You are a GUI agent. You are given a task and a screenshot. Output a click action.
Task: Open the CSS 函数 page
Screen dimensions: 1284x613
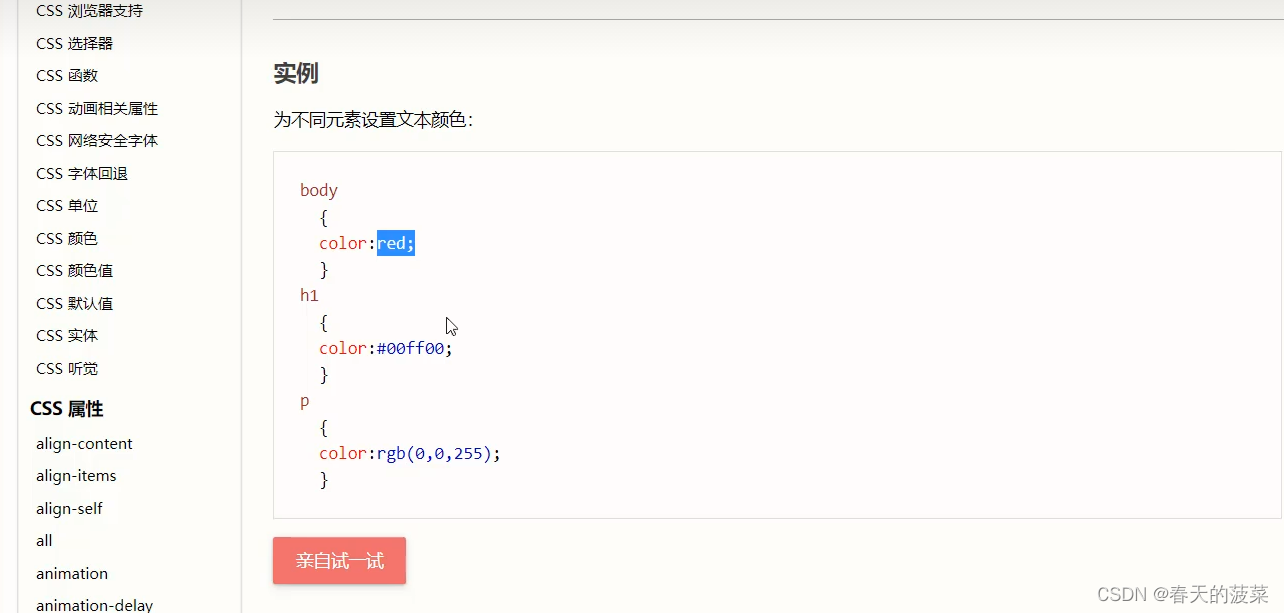tap(66, 75)
